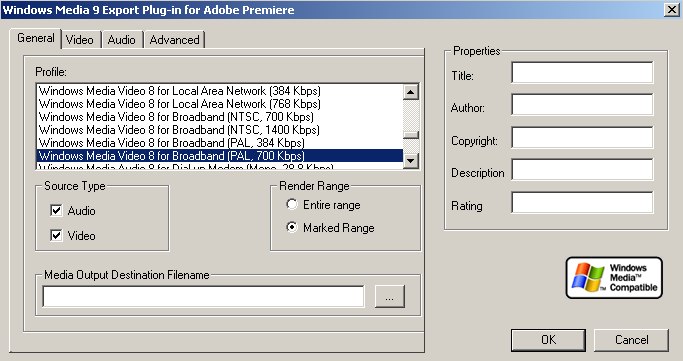
Task: Select the Entire range radio button
Action: point(291,205)
